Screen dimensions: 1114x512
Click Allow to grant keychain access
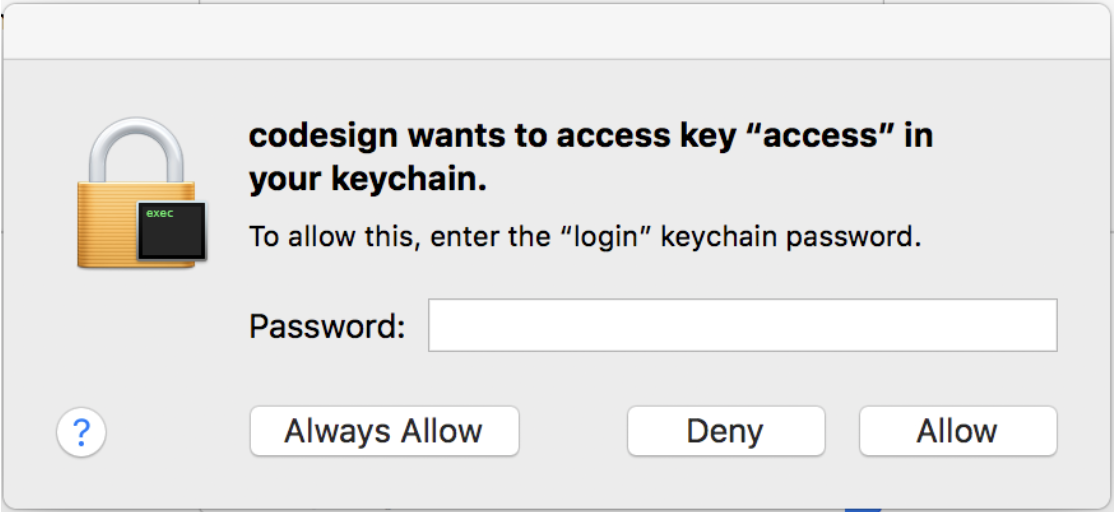pos(957,431)
